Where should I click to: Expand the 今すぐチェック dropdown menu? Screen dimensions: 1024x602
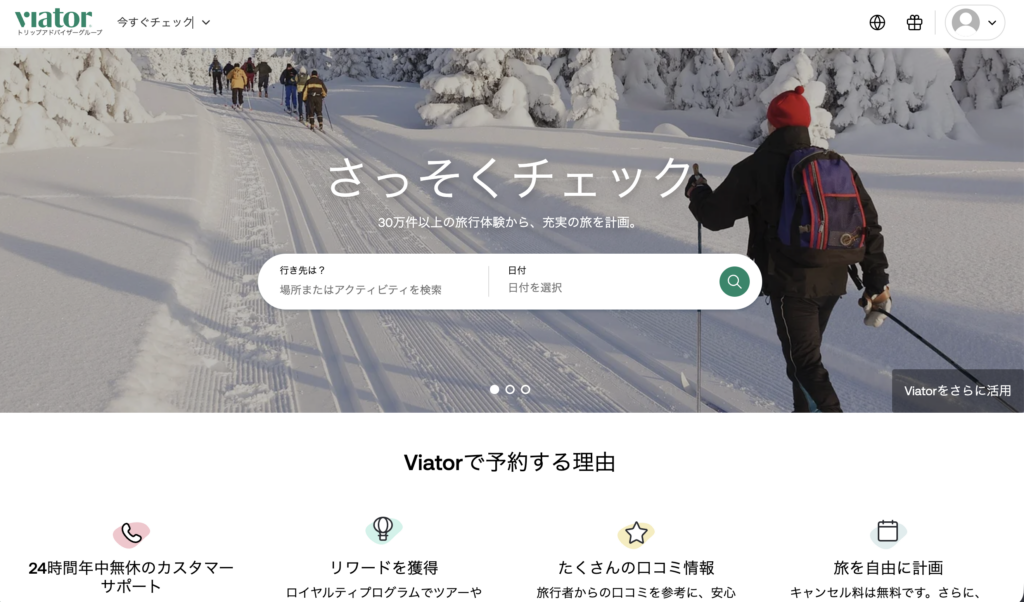[x=163, y=22]
